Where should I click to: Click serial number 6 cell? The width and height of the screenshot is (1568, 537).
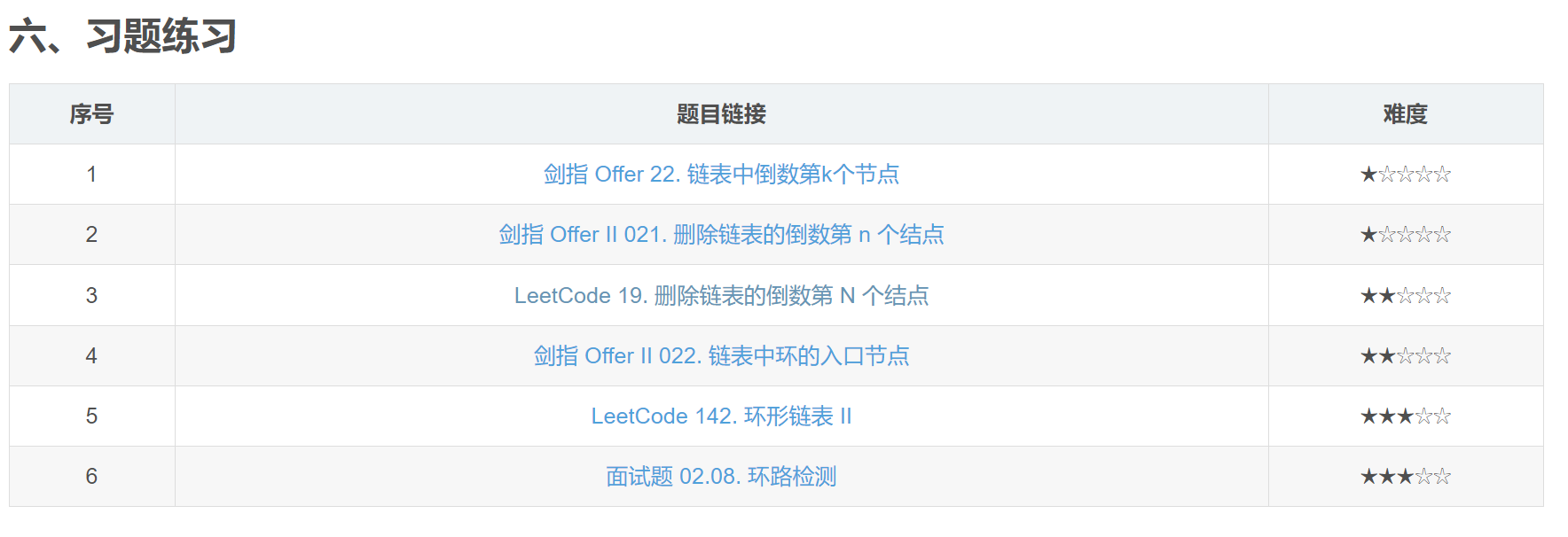91,476
